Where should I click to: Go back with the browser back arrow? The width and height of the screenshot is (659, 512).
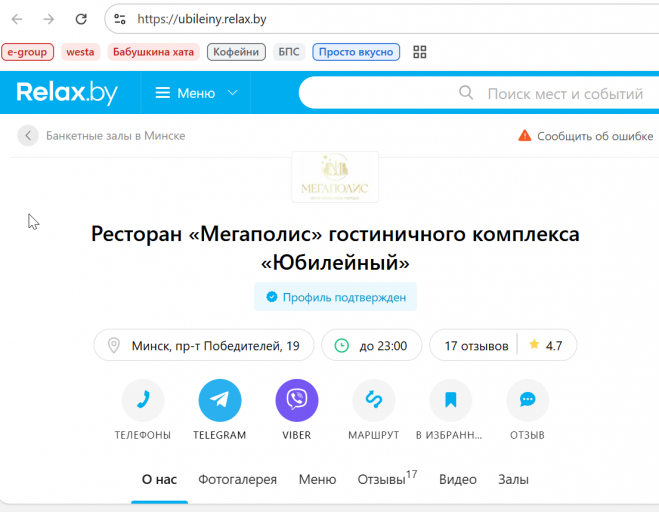coord(17,19)
